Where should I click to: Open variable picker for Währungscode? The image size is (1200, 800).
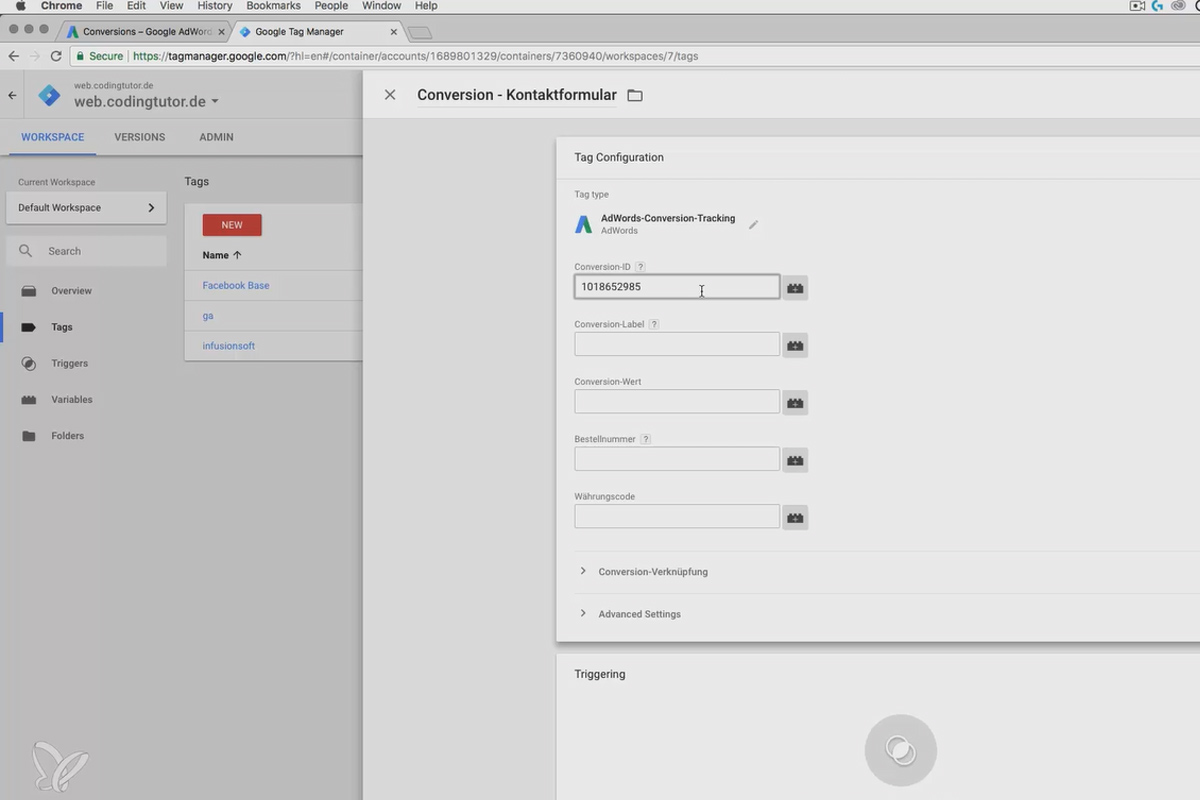coord(795,518)
